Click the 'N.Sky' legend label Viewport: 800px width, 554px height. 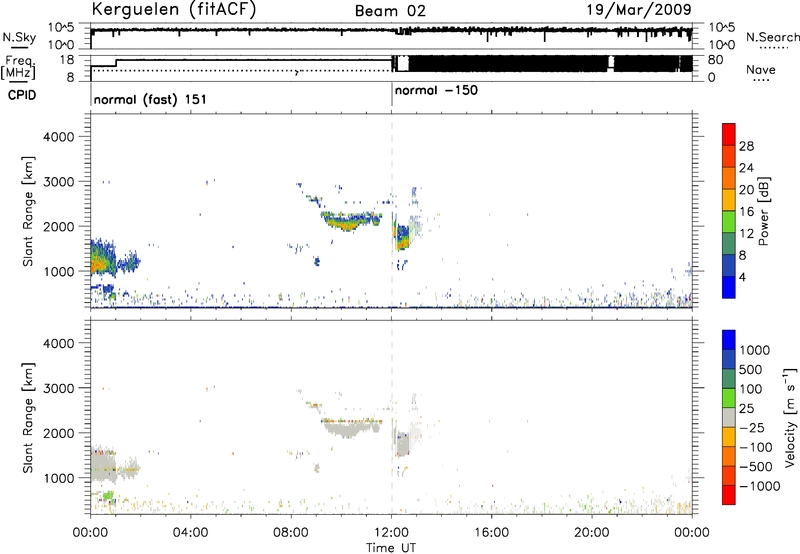(19, 37)
